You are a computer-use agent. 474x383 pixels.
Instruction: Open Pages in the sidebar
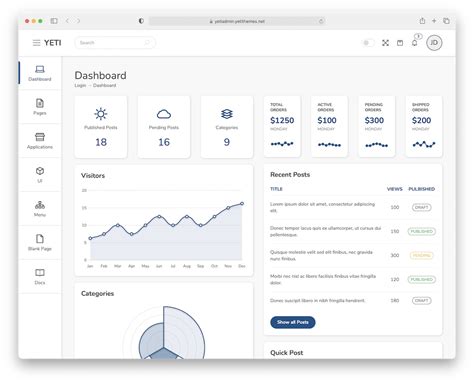tap(40, 107)
